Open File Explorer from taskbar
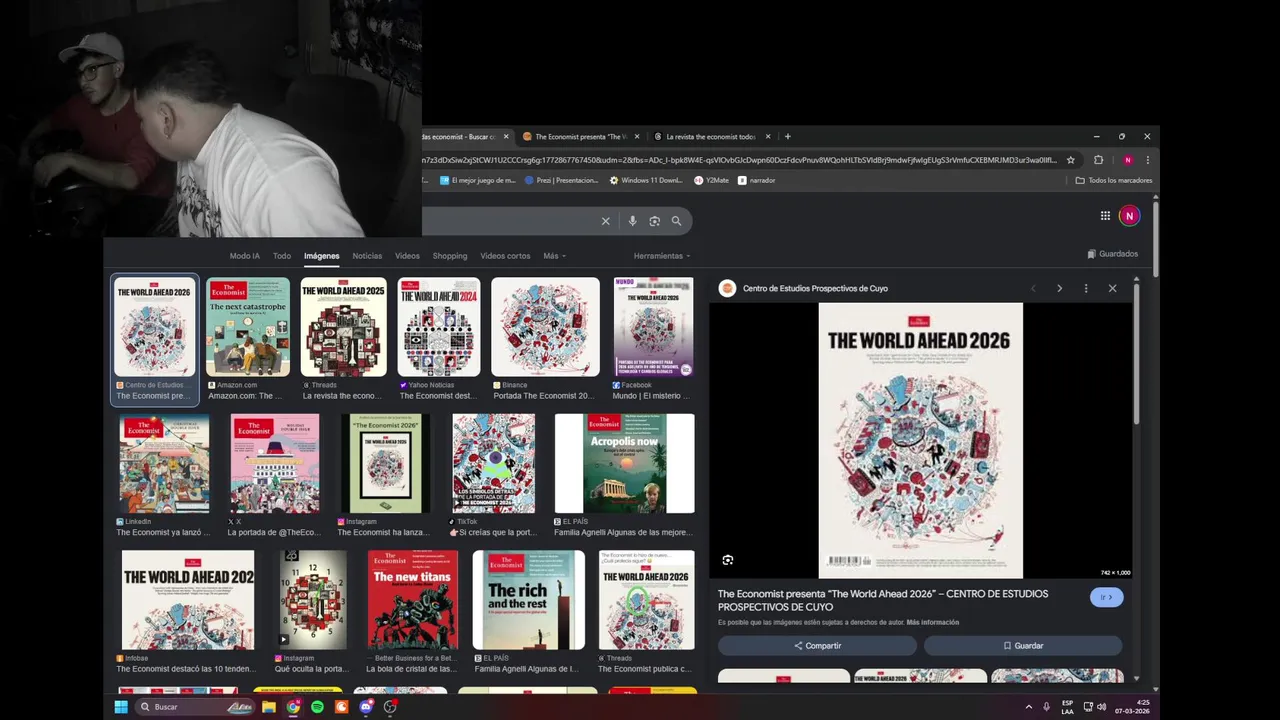This screenshot has height=720, width=1280. point(269,707)
